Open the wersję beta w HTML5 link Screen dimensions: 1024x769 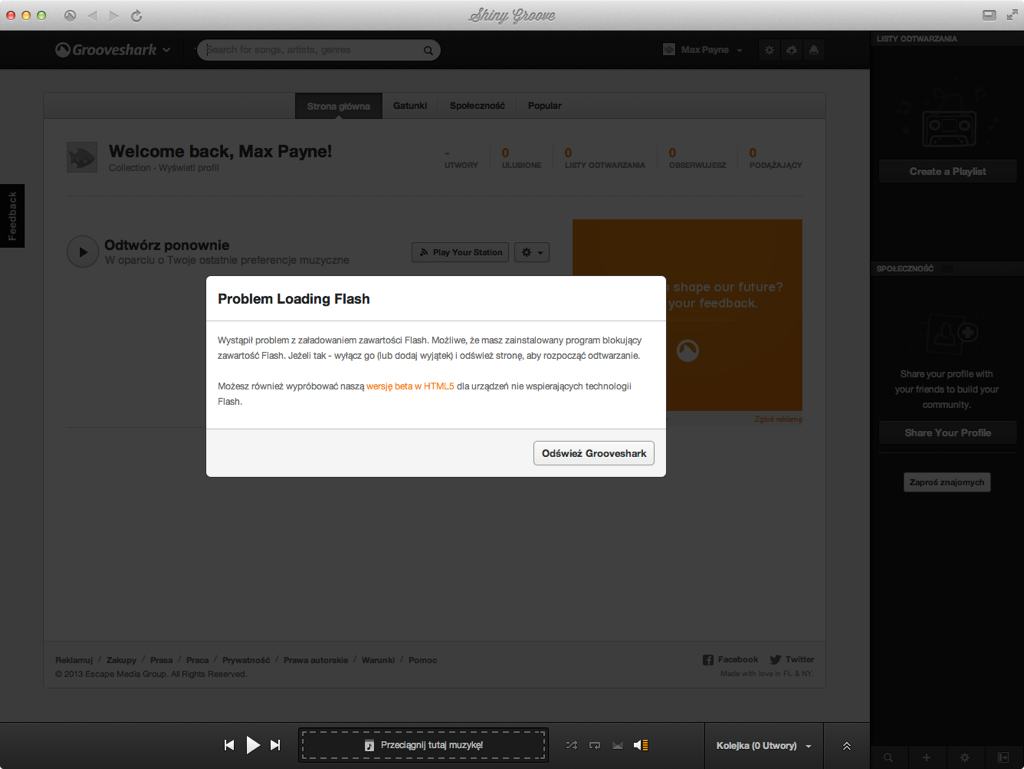pyautogui.click(x=410, y=386)
